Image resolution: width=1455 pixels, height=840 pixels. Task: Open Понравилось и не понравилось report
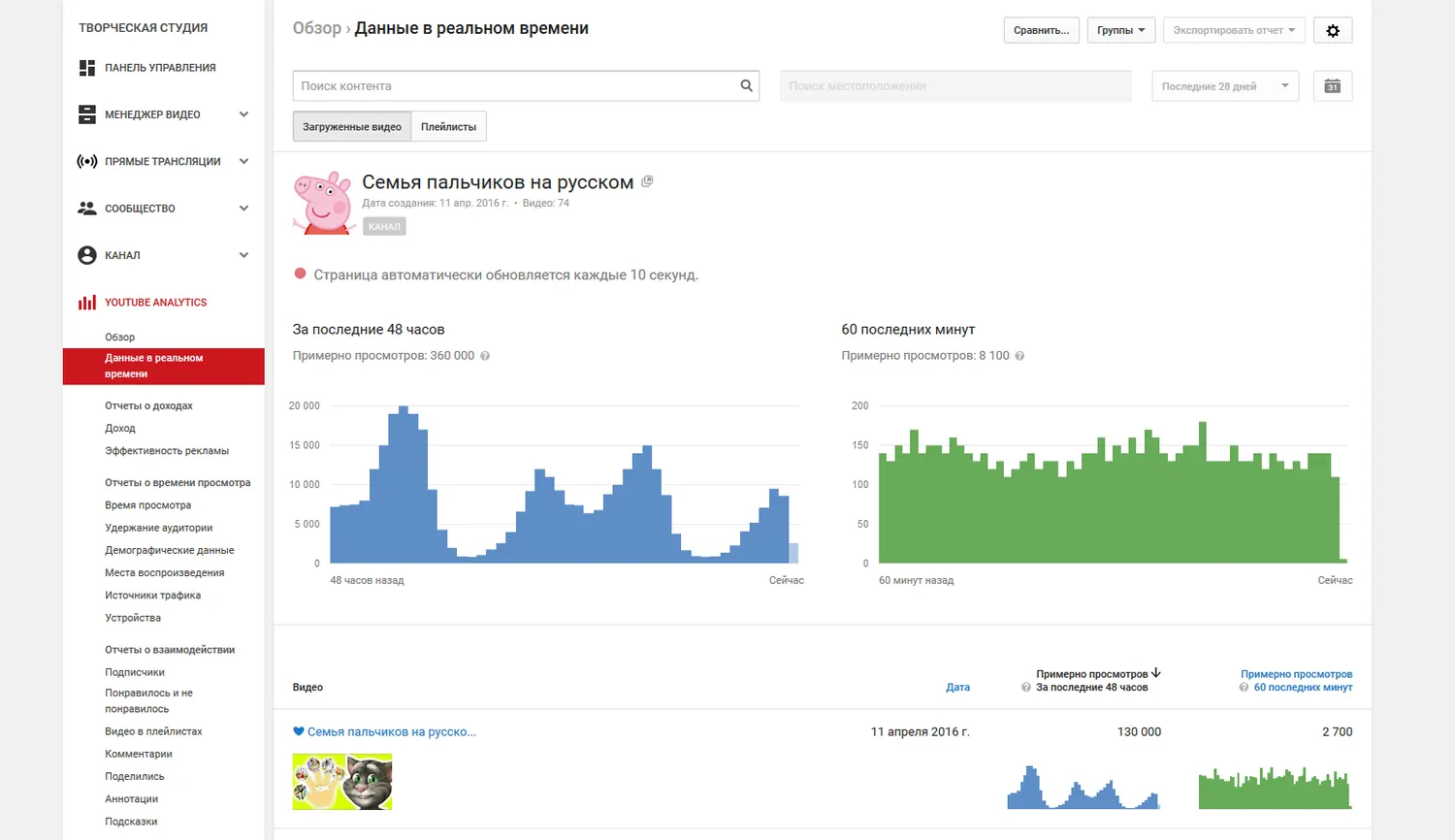(x=149, y=701)
